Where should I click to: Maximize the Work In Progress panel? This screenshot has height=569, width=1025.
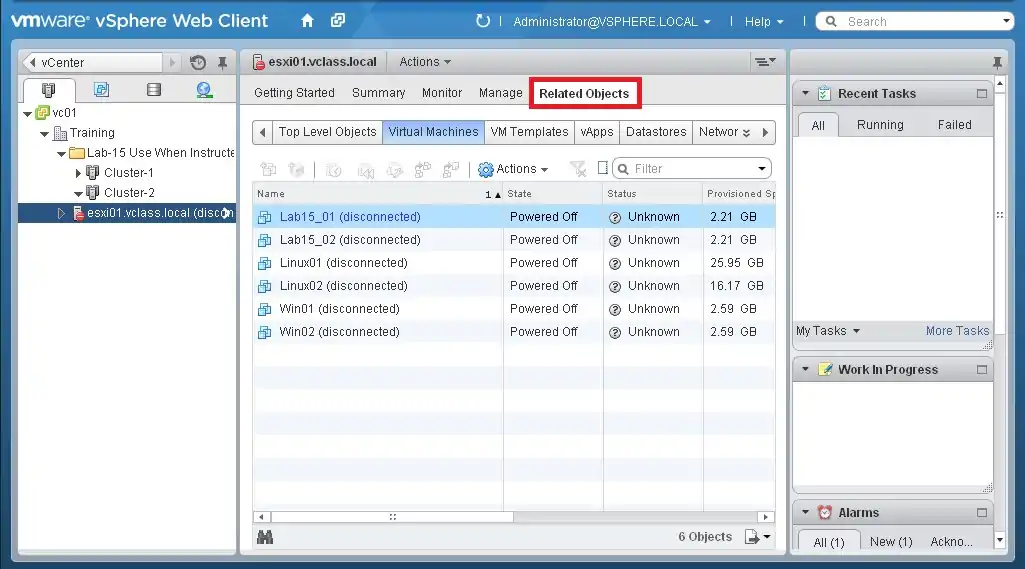coord(982,370)
